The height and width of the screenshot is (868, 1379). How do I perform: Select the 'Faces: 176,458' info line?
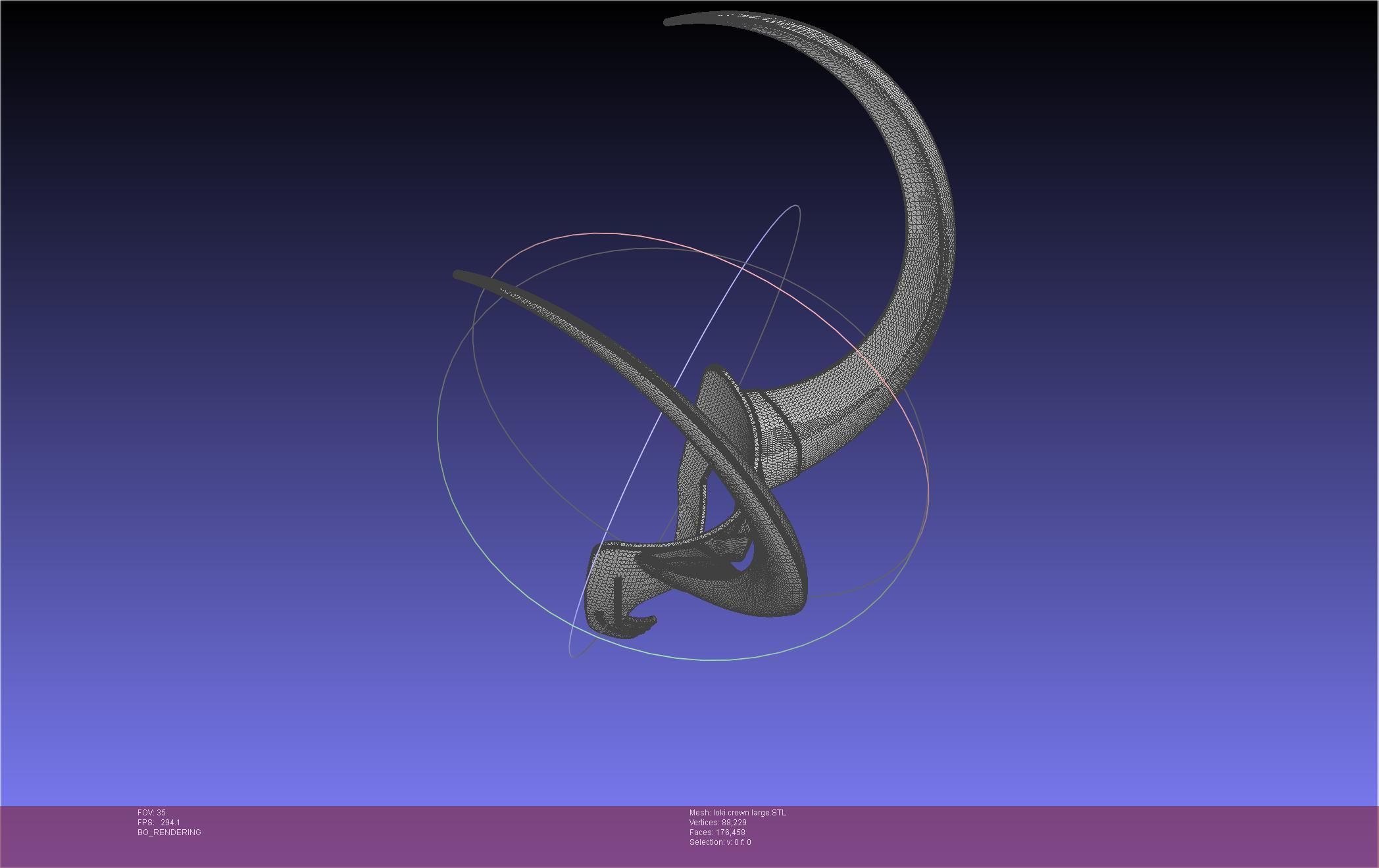717,832
